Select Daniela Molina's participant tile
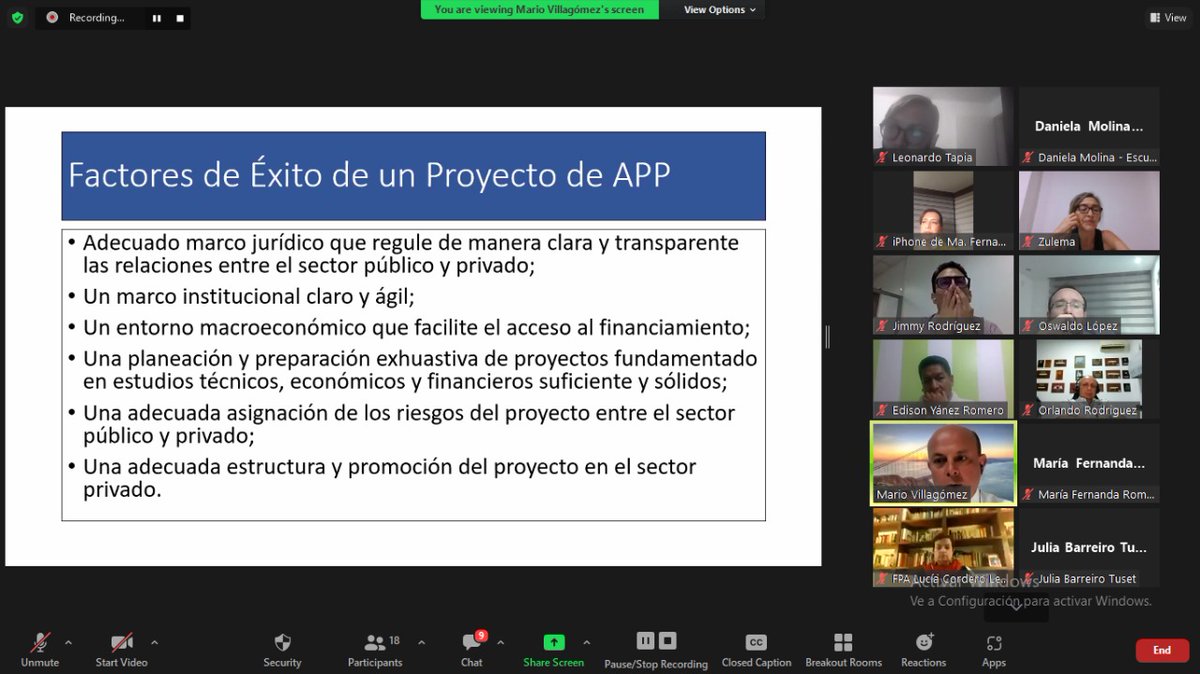 click(1089, 126)
